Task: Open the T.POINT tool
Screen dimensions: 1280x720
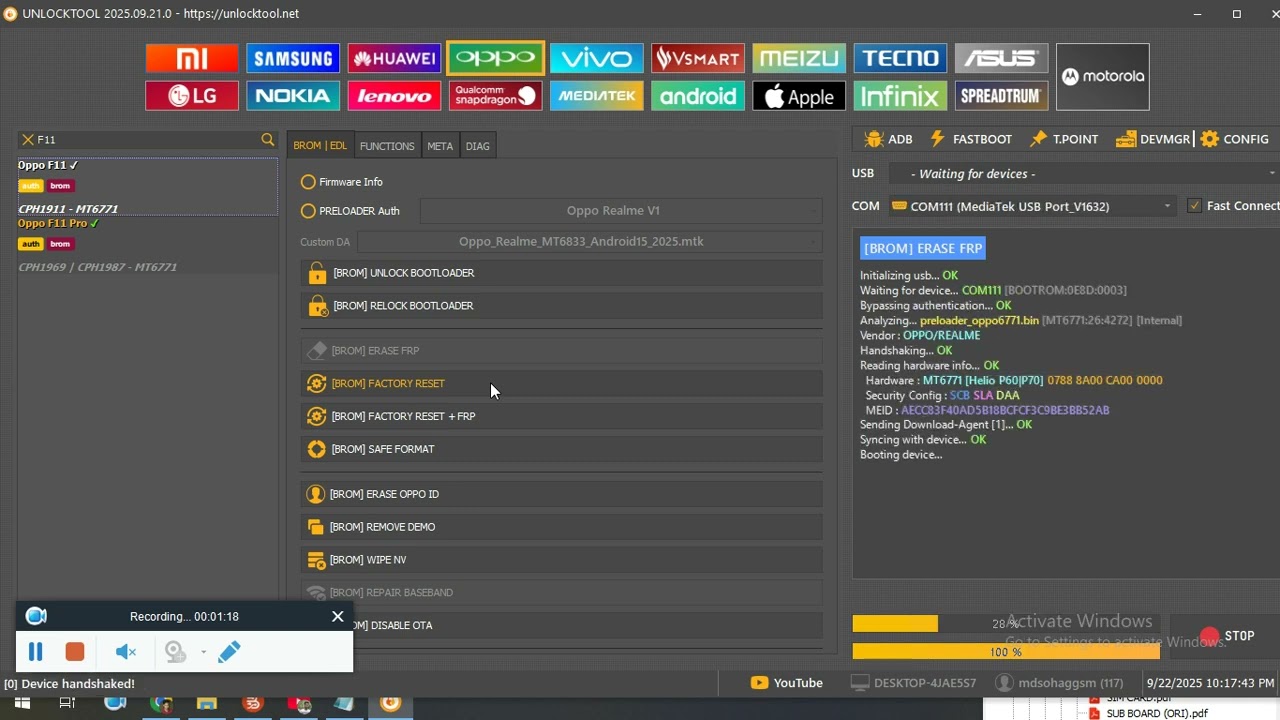Action: [x=1064, y=139]
